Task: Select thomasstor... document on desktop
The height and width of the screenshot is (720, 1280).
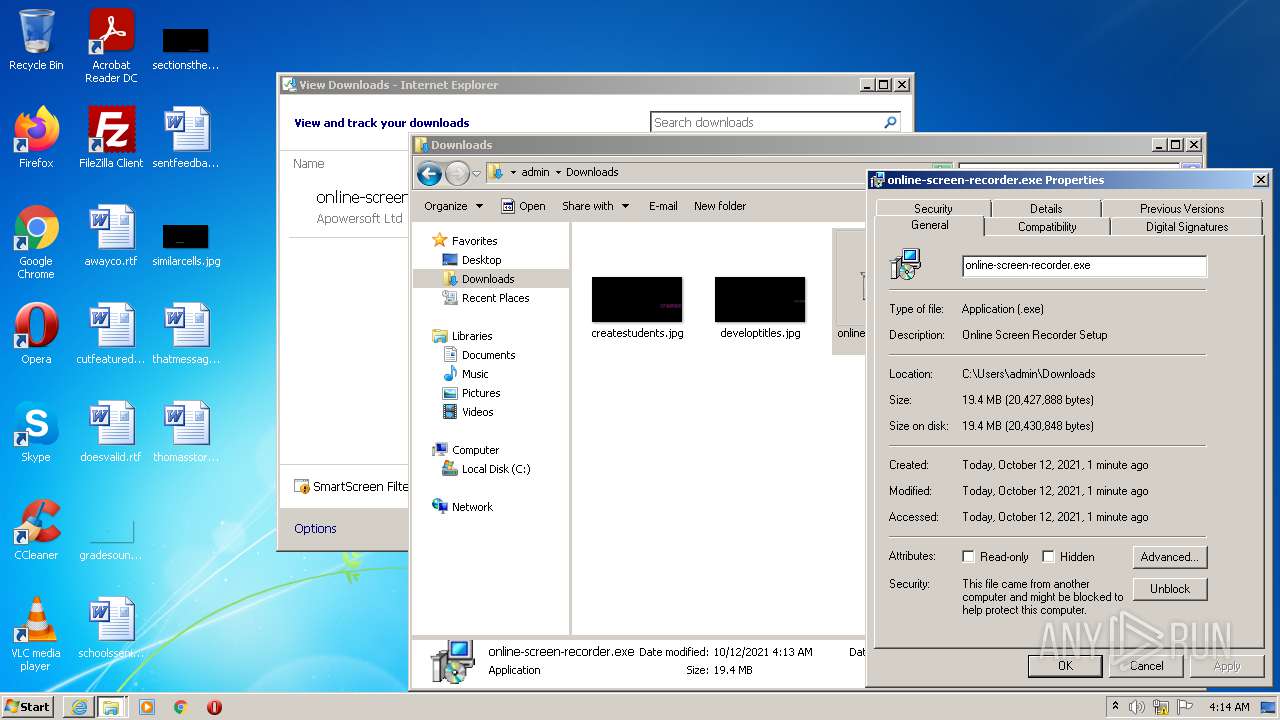Action: 186,432
